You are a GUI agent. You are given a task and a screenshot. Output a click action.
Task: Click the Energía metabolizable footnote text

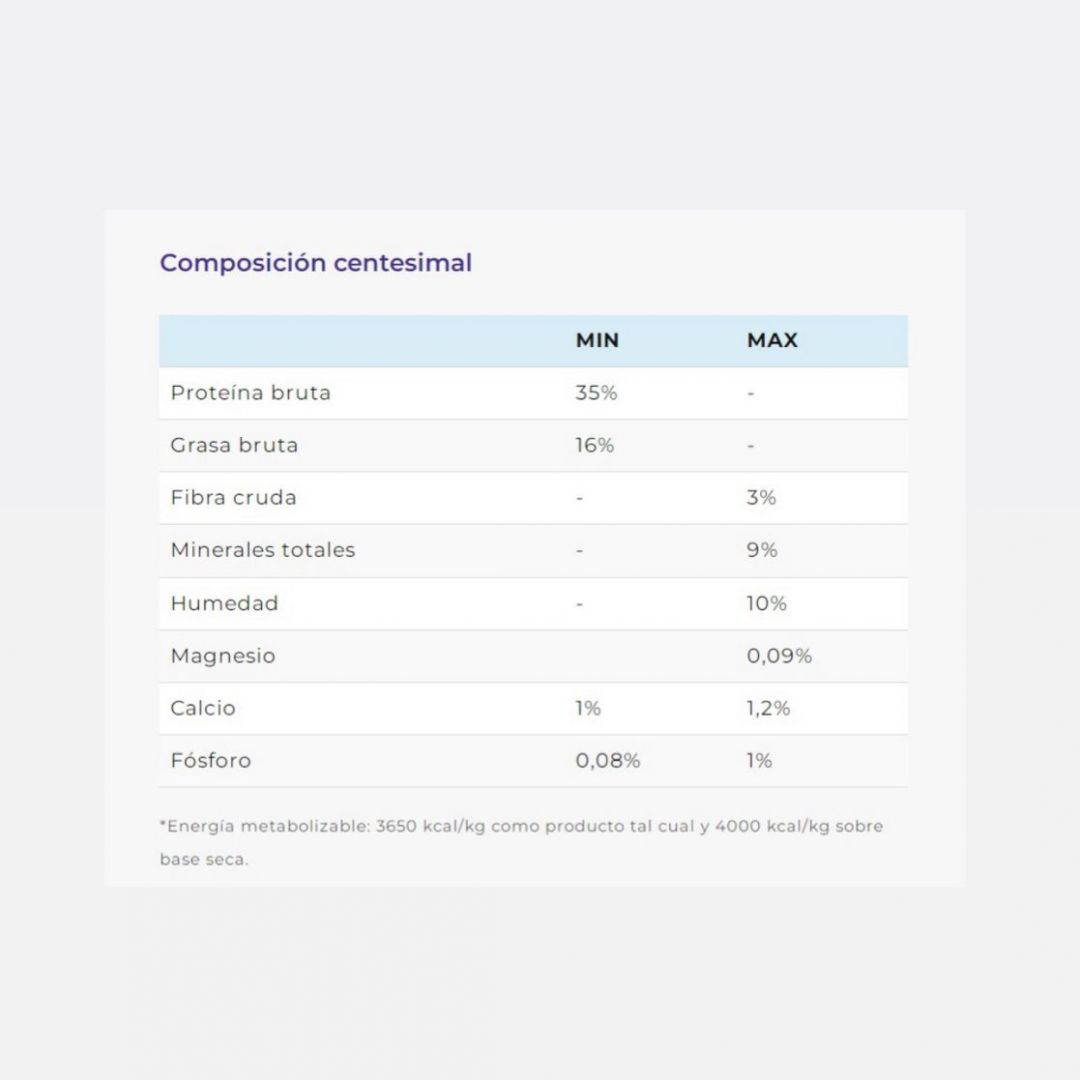(x=521, y=842)
